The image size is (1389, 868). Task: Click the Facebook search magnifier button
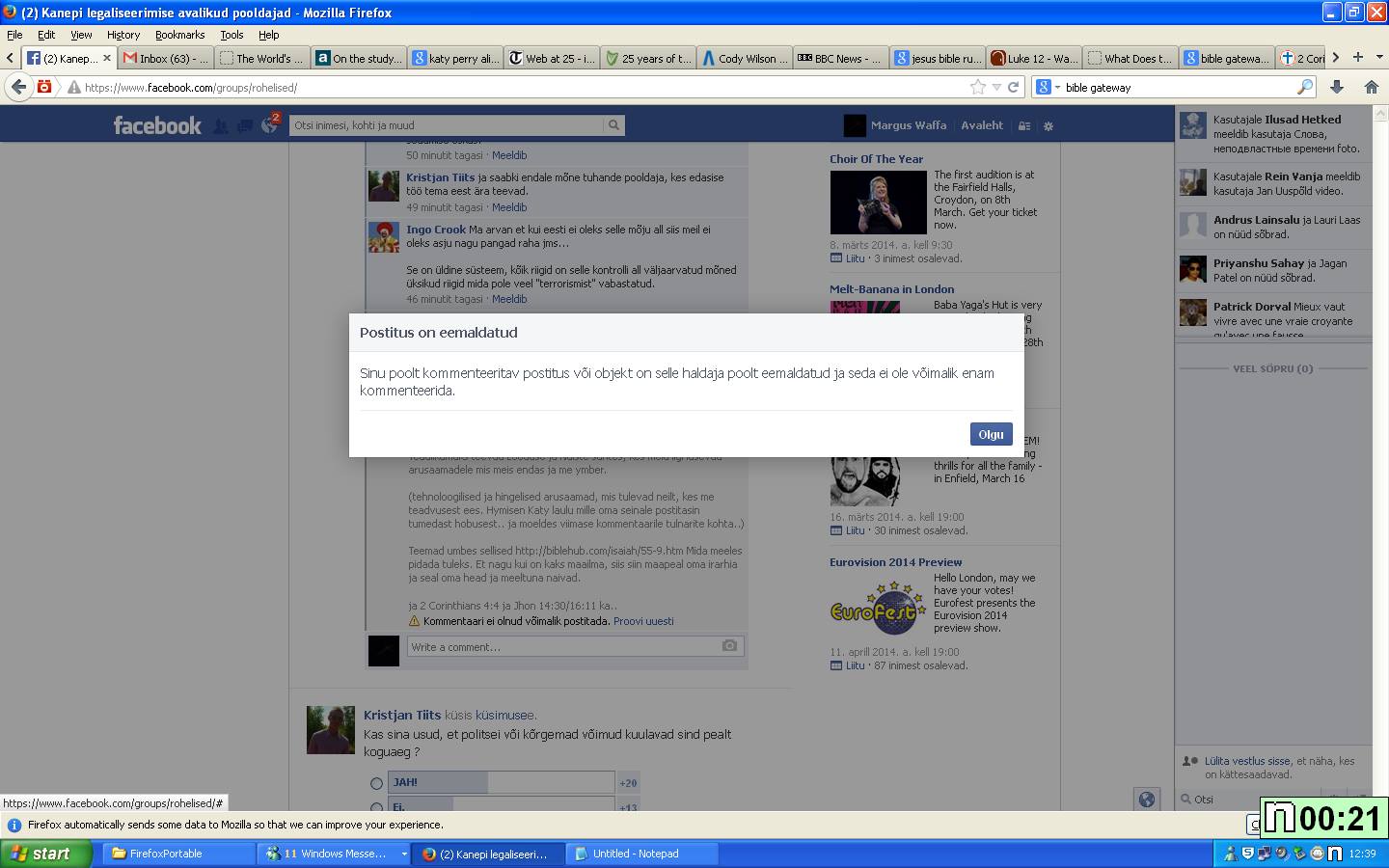tap(613, 125)
